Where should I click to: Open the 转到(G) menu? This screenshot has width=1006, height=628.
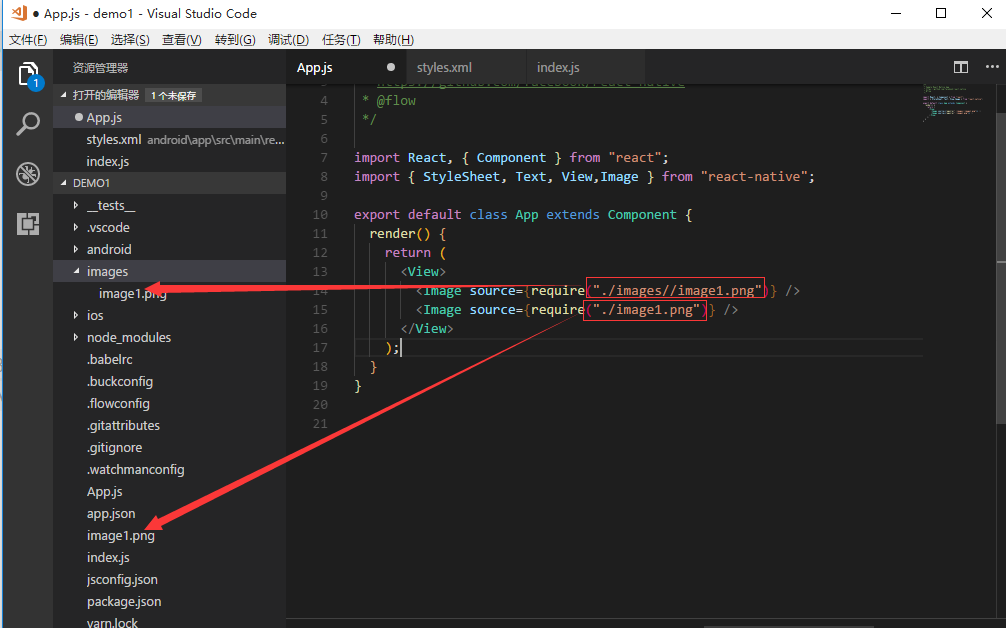tap(235, 40)
